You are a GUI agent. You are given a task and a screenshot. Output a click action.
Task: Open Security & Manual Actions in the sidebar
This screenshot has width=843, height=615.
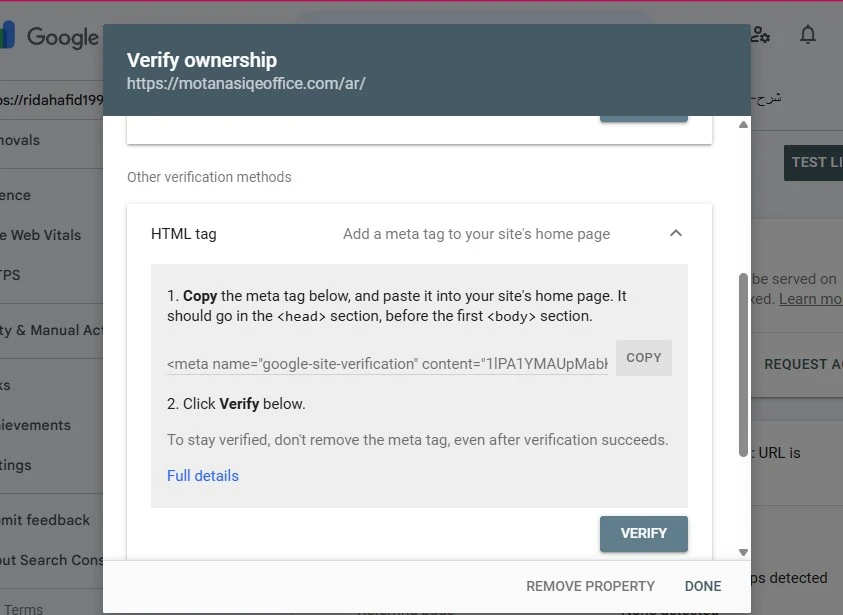tap(52, 330)
